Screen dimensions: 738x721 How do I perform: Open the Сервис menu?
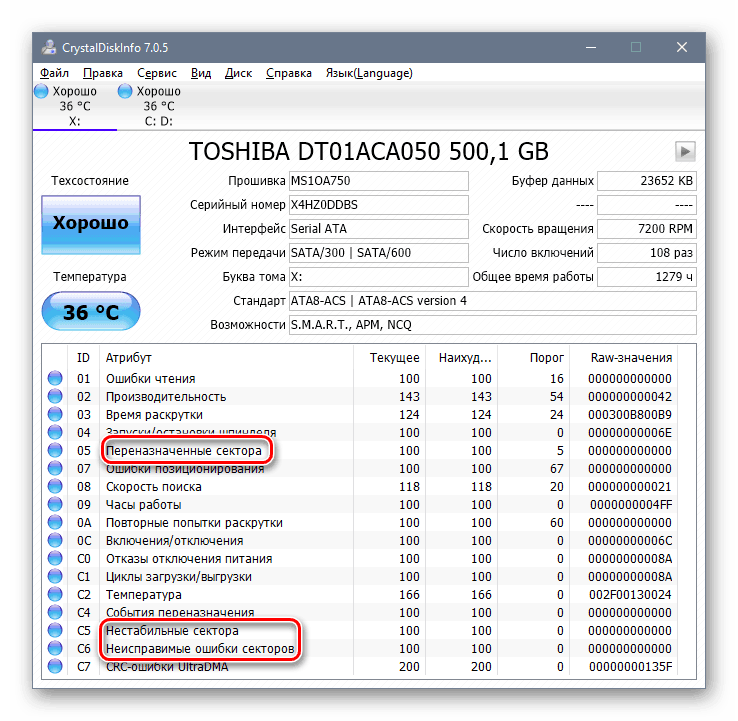[x=157, y=73]
